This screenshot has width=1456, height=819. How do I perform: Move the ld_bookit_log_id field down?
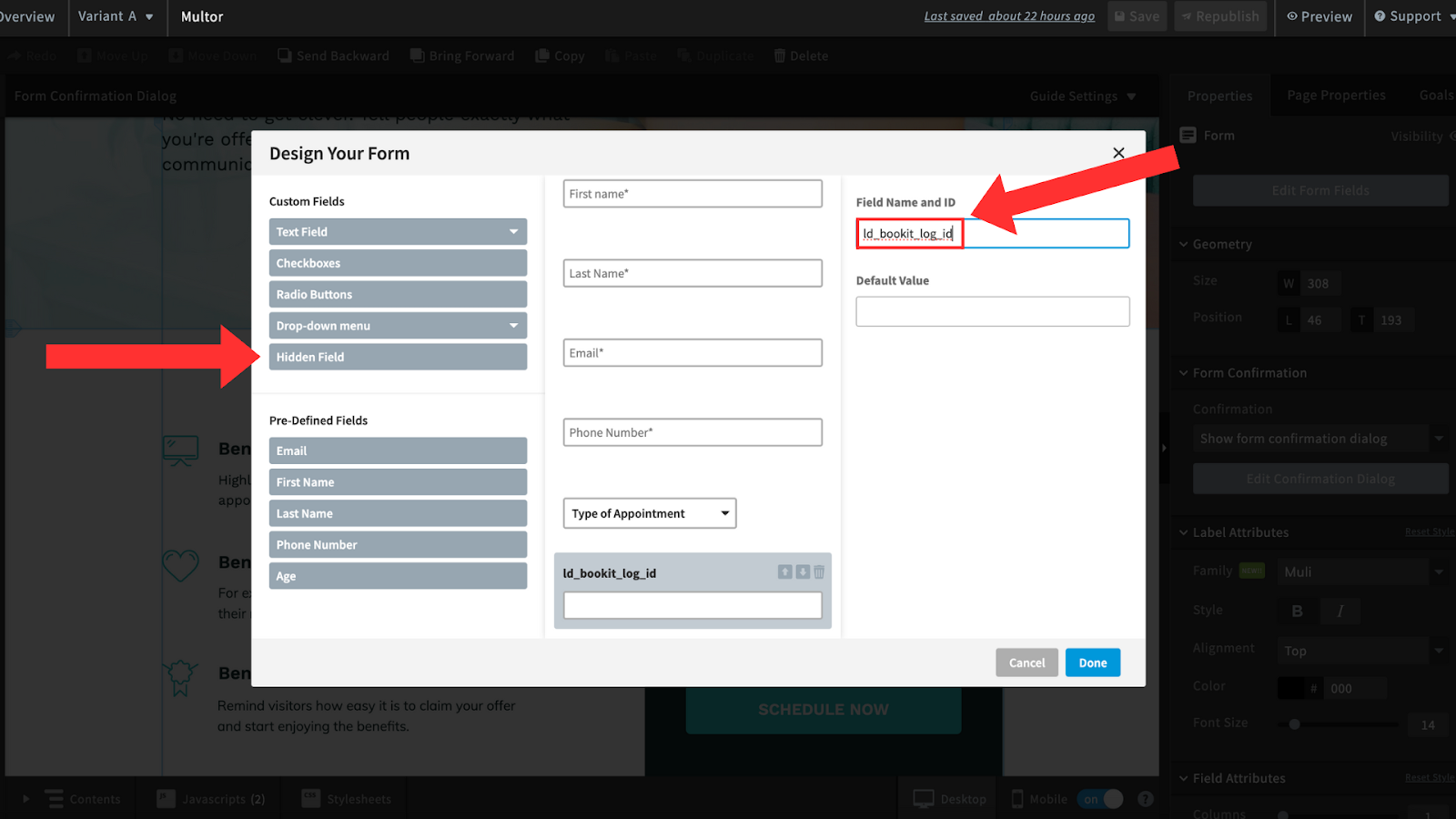pos(803,572)
